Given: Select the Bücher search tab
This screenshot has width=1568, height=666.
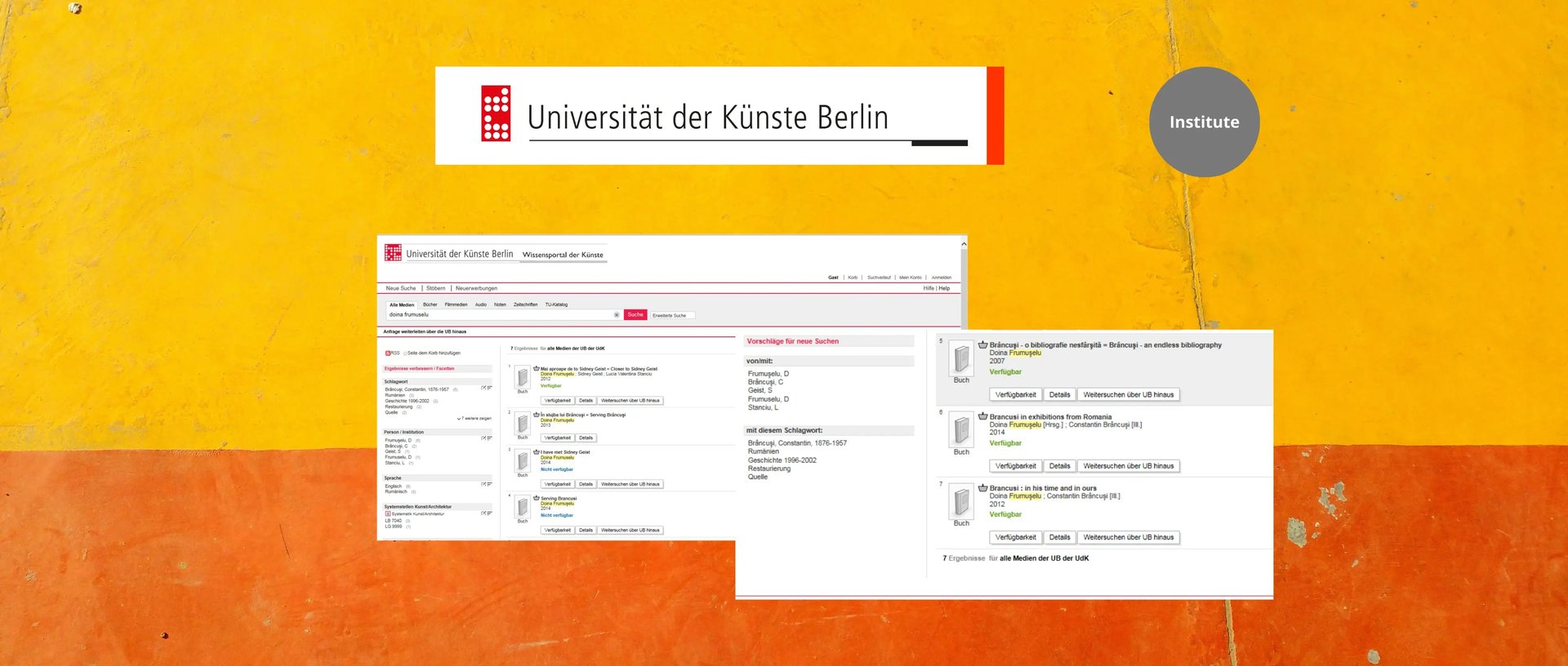Looking at the screenshot, I should [x=430, y=304].
